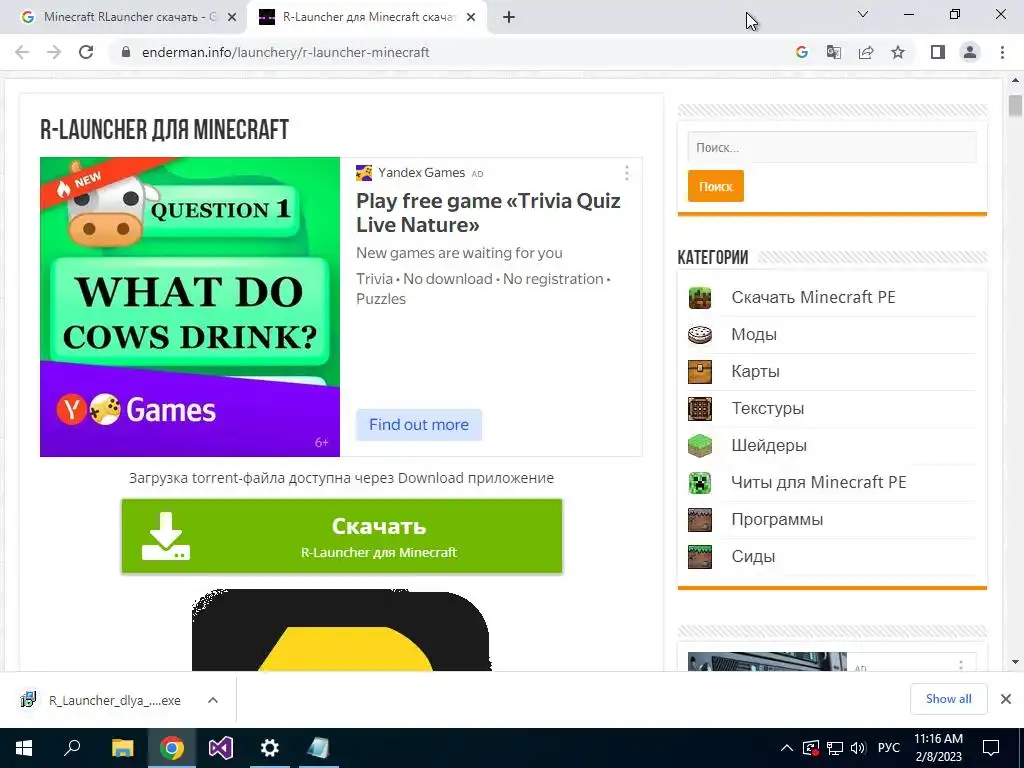Click the Find out more ad button
The height and width of the screenshot is (768, 1024).
pyautogui.click(x=419, y=424)
